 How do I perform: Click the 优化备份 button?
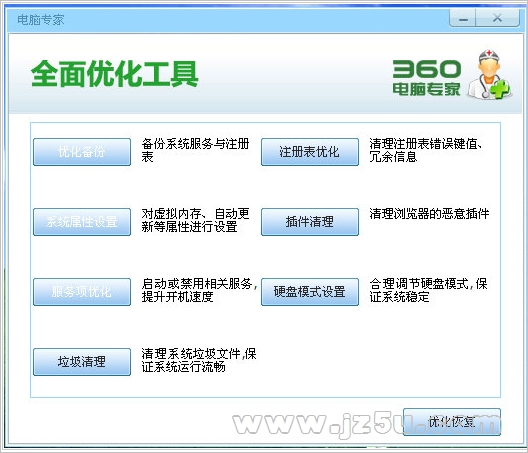point(82,152)
